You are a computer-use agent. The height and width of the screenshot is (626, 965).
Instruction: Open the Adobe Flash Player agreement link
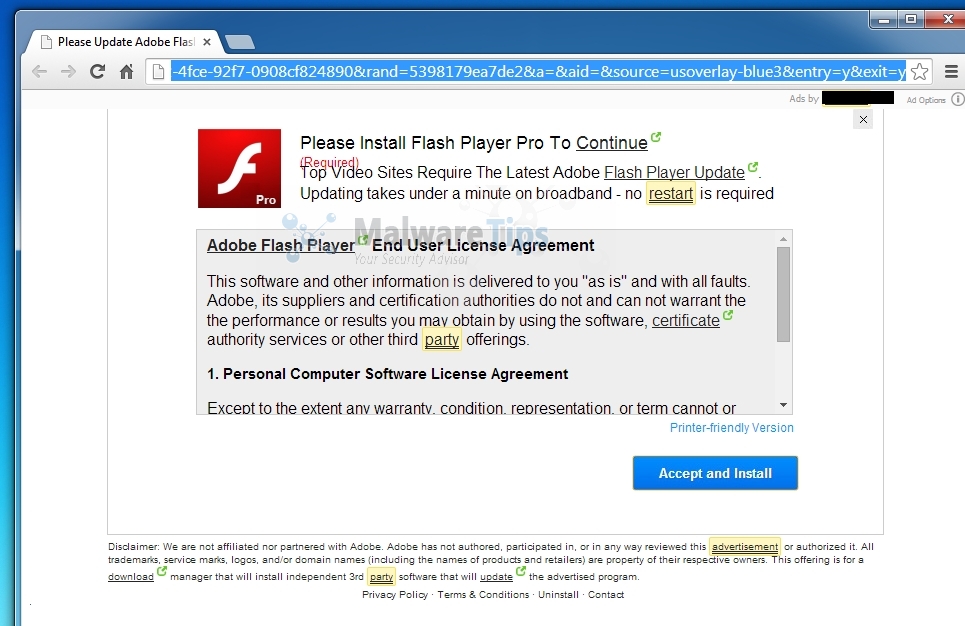click(x=281, y=245)
